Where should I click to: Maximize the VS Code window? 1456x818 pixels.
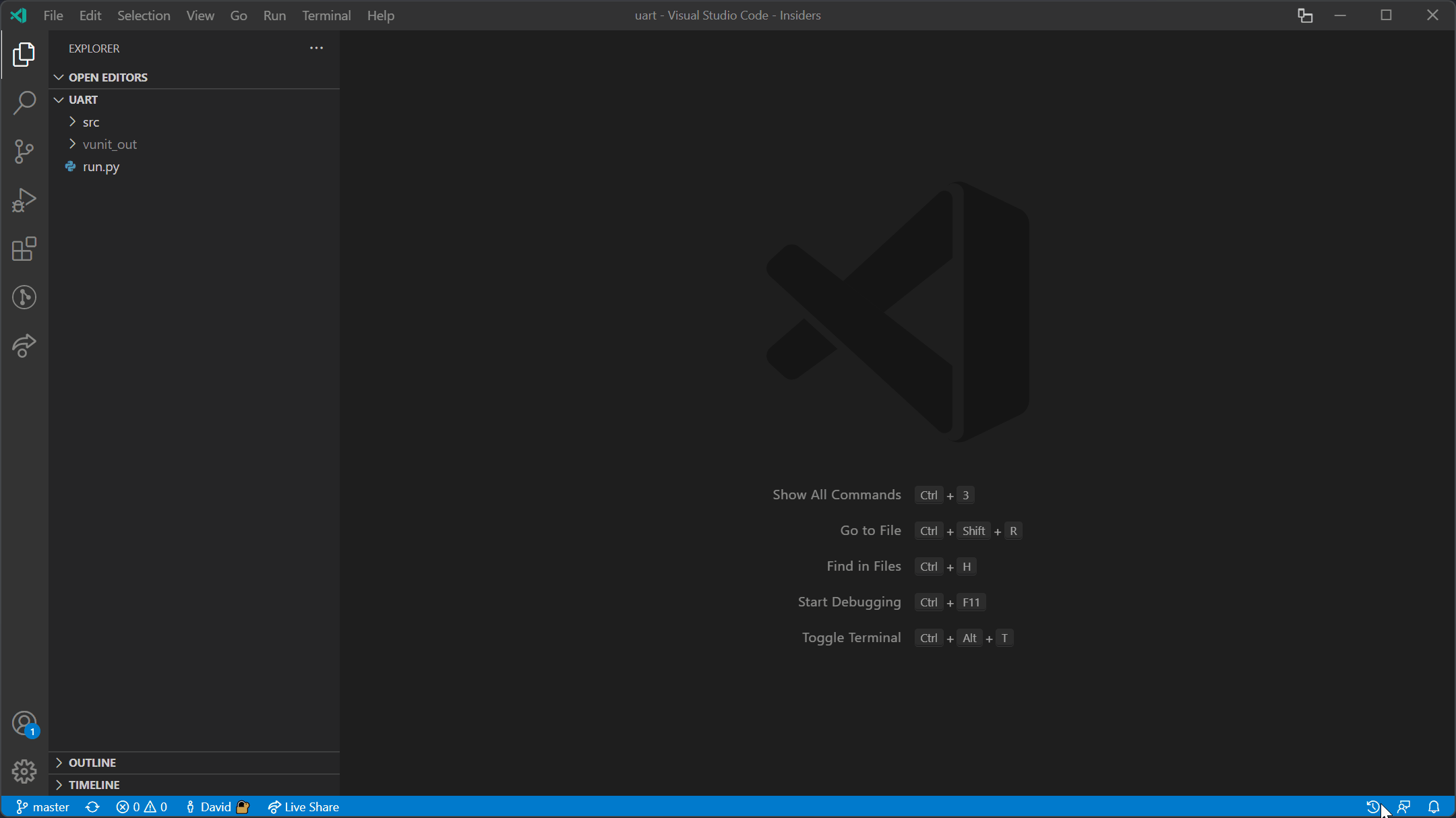[x=1386, y=15]
